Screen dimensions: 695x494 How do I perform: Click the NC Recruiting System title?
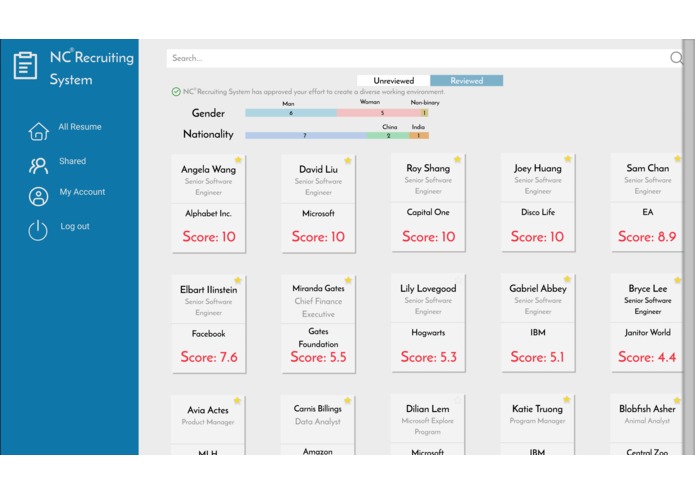(91, 68)
